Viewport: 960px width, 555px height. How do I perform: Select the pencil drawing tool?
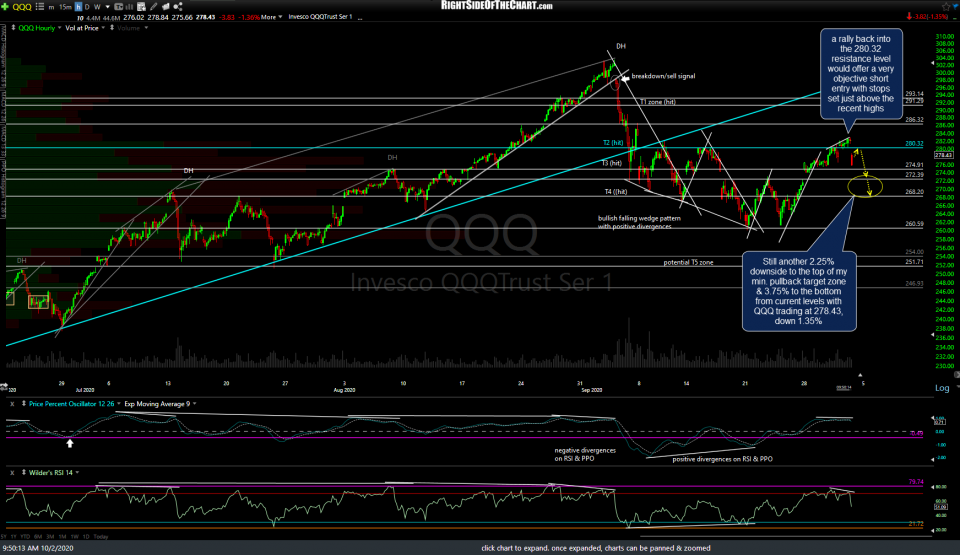154,7
